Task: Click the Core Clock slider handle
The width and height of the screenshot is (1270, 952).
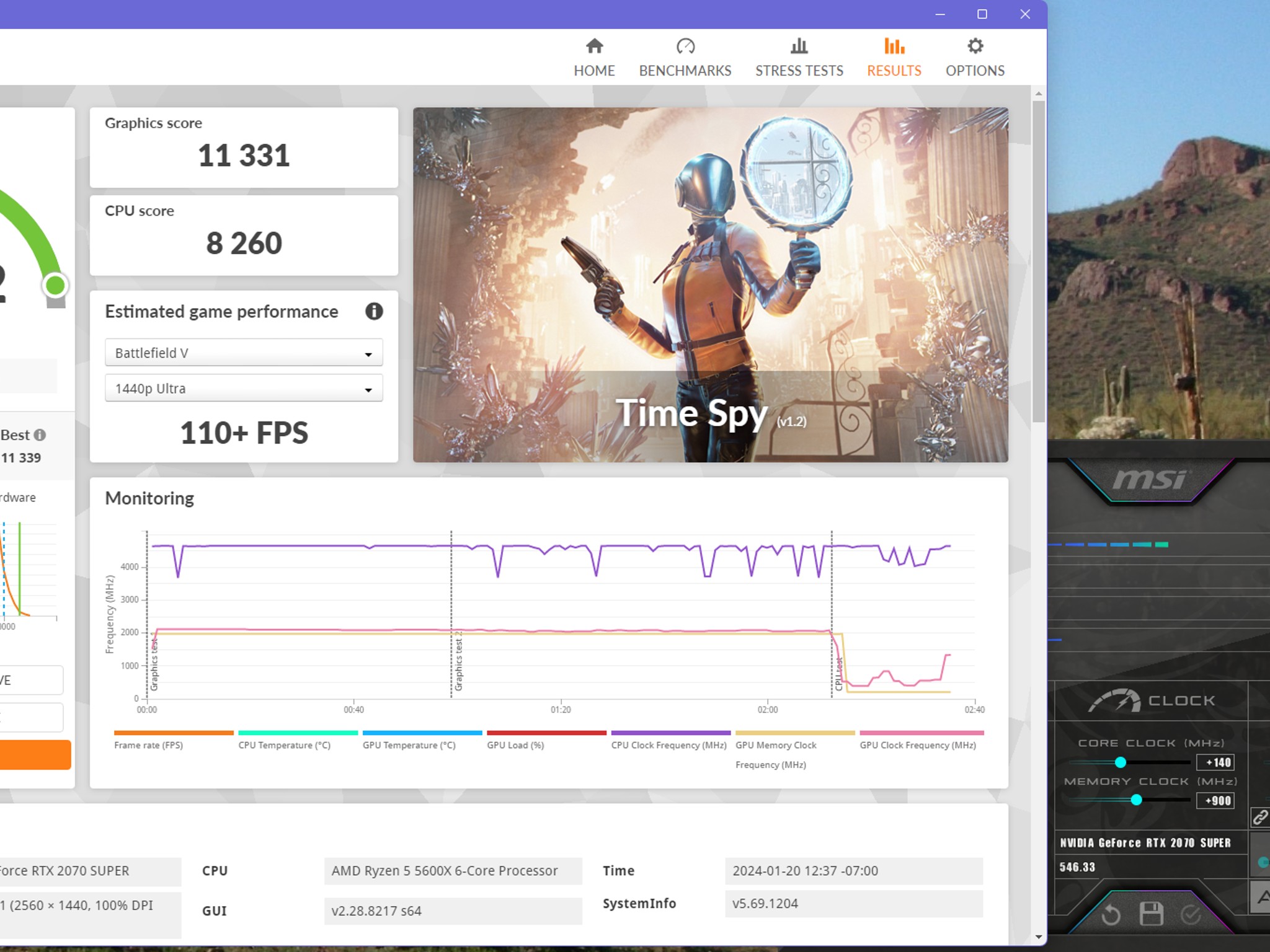Action: 1120,762
